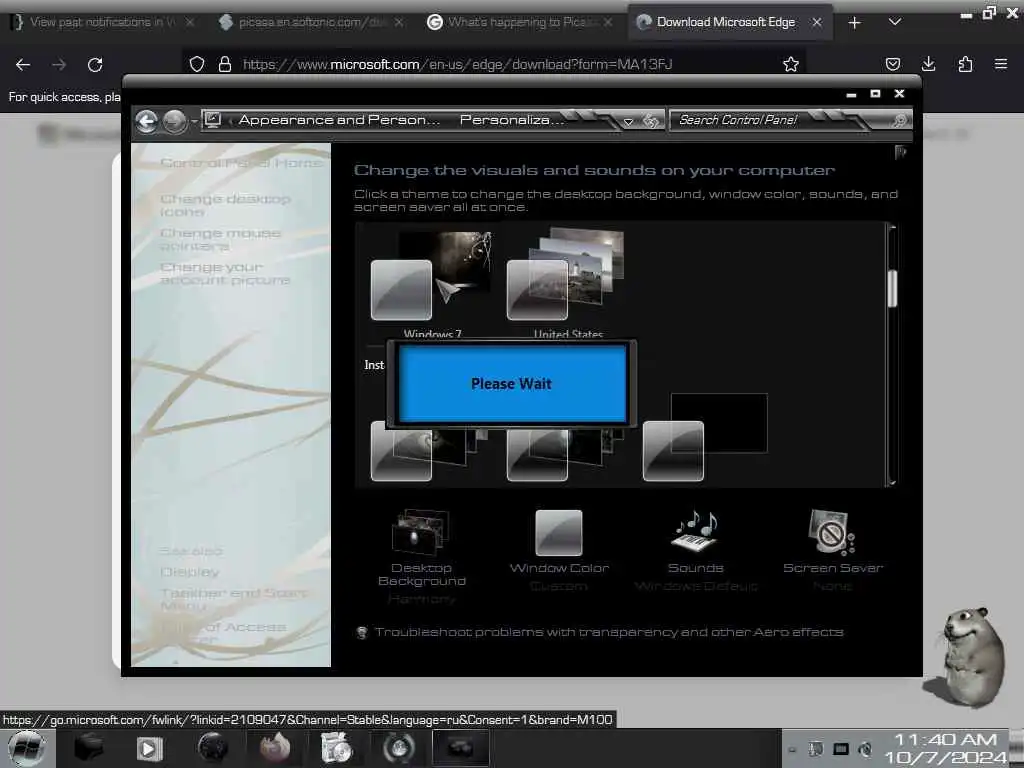Click the theme list scrollbar thumb

(892, 288)
